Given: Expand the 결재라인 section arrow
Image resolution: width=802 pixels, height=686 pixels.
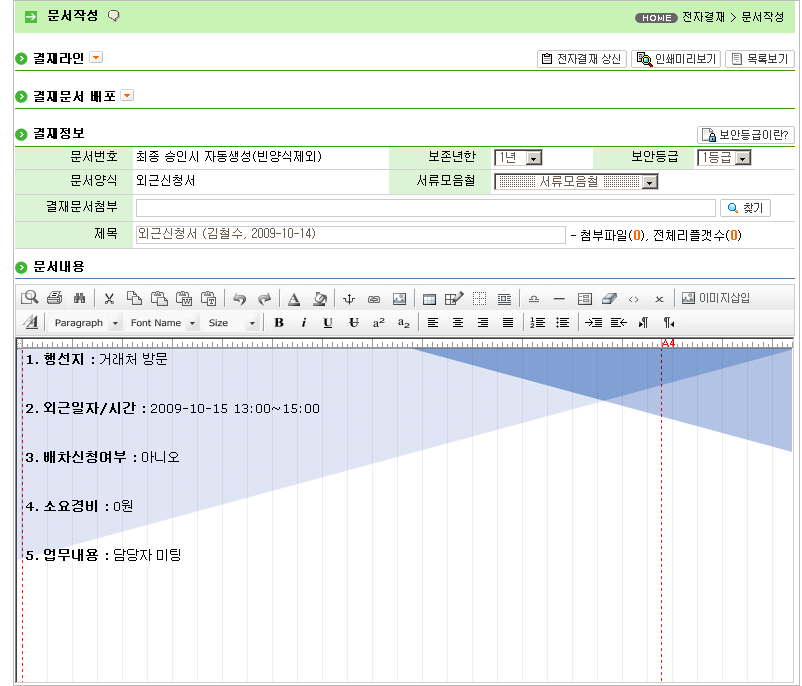Looking at the screenshot, I should tap(96, 59).
